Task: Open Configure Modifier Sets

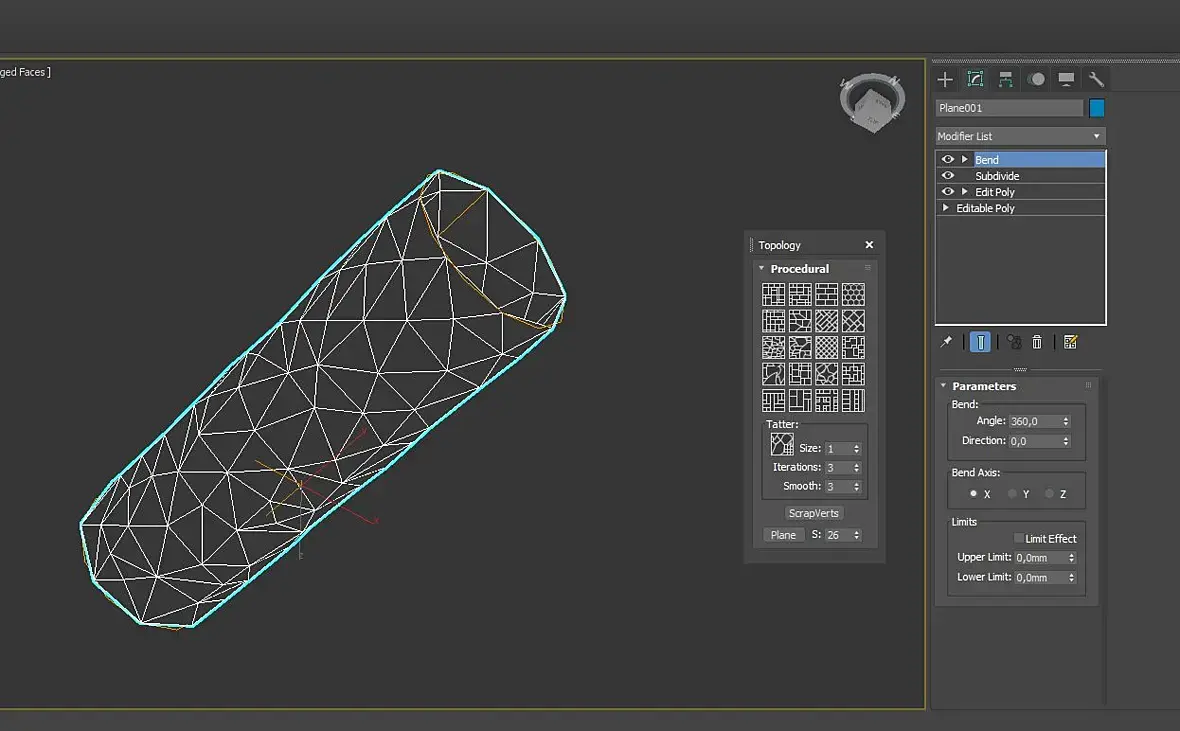Action: pos(1070,342)
